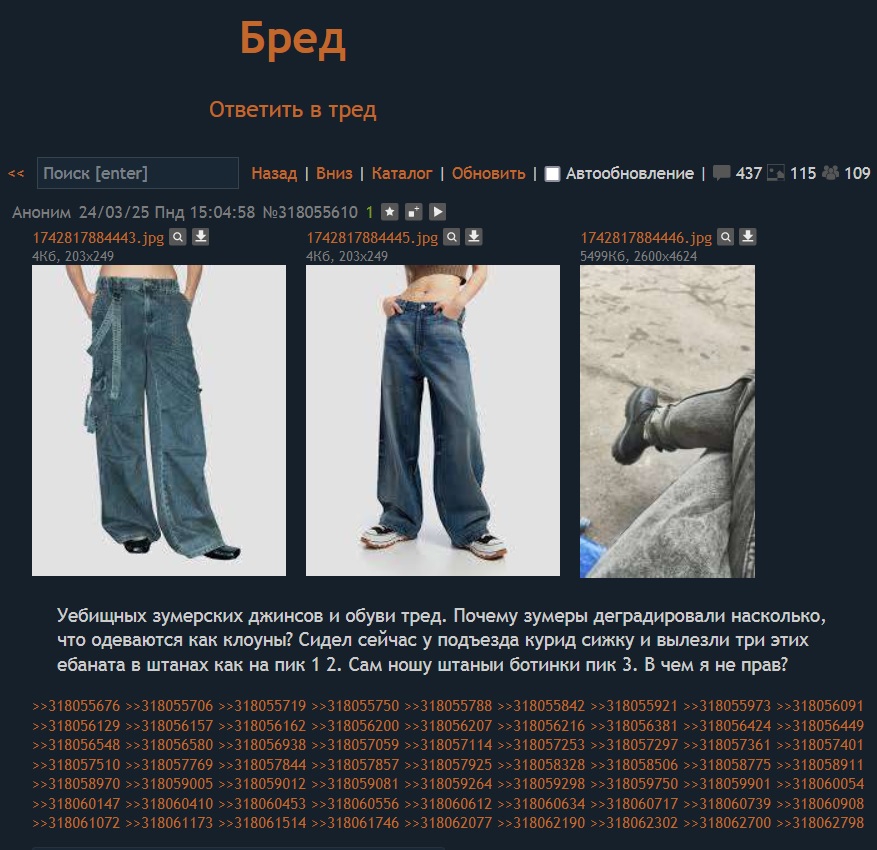Open the Назад link
The height and width of the screenshot is (850, 877).
click(x=274, y=173)
